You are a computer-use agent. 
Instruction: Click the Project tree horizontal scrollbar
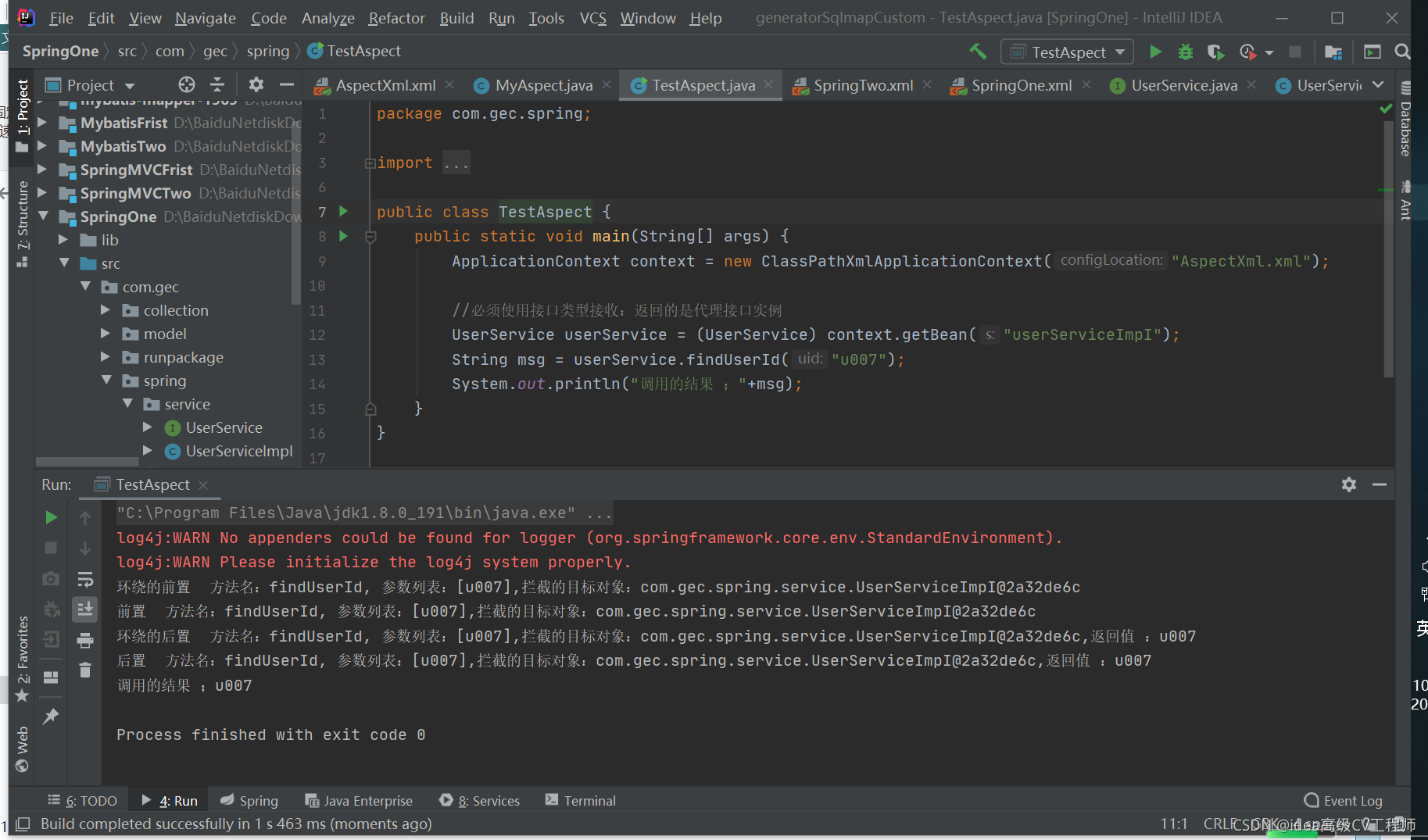point(88,461)
